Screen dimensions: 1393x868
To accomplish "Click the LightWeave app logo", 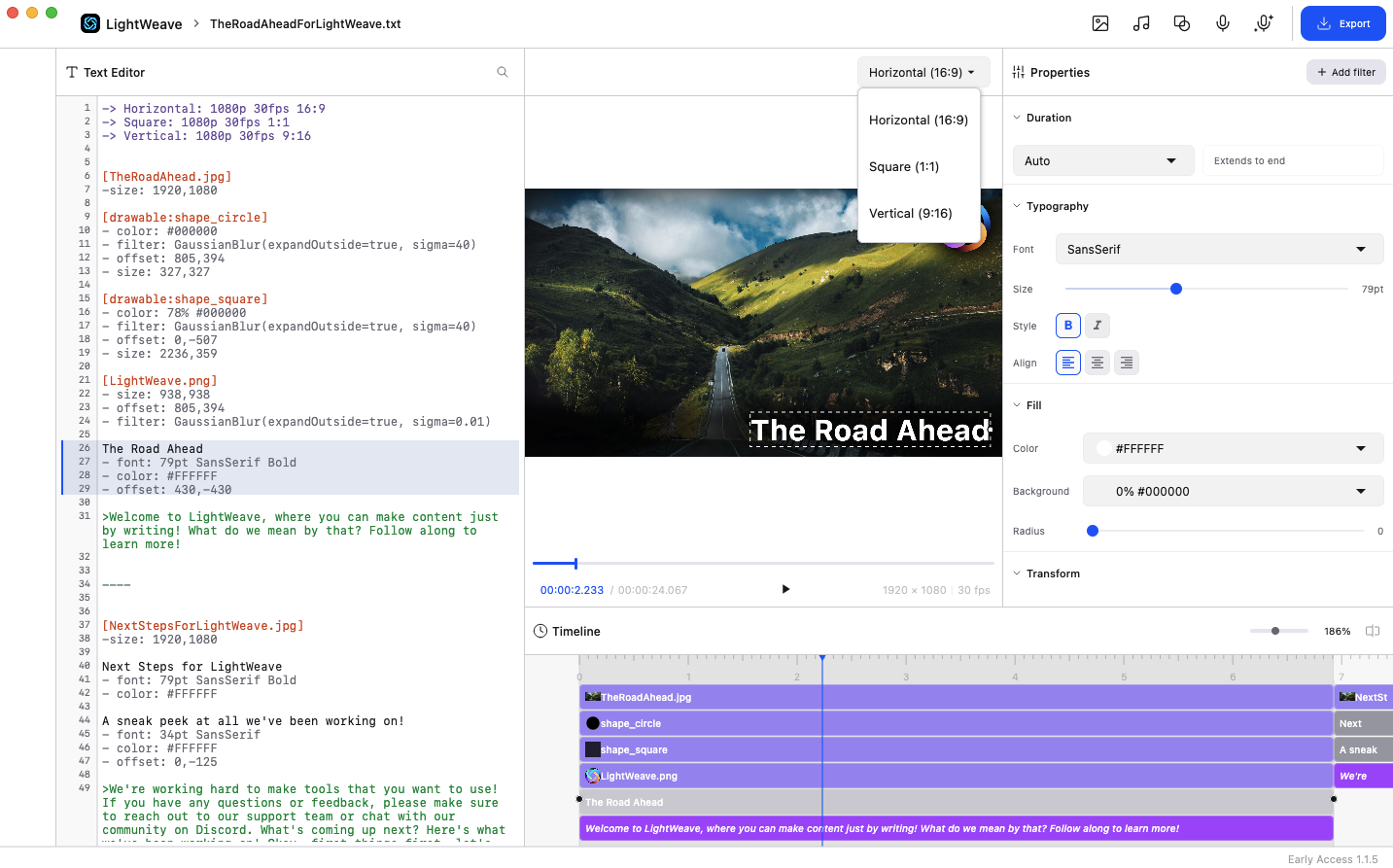I will tap(90, 23).
